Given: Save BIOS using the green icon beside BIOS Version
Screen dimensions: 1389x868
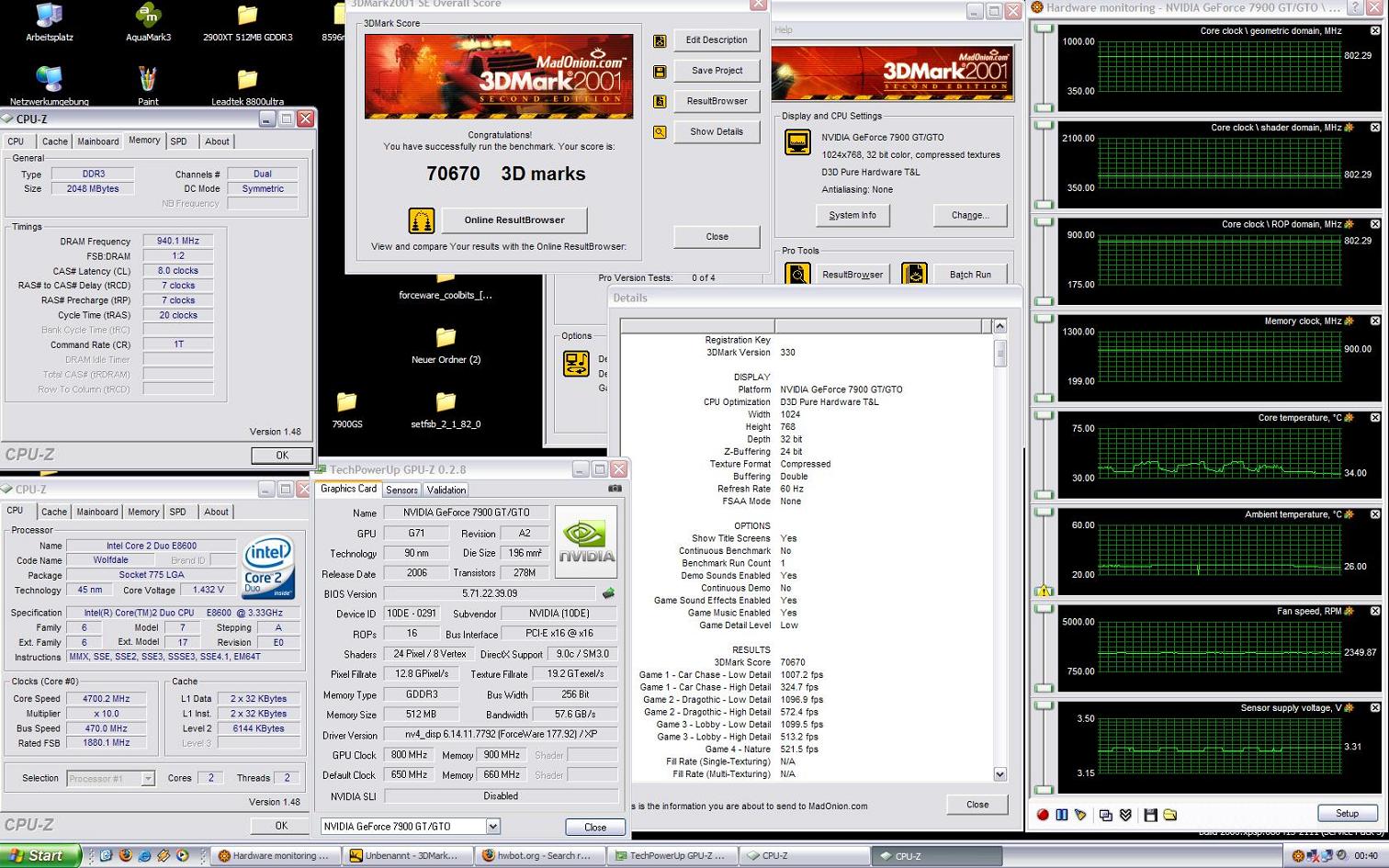Looking at the screenshot, I should tap(608, 593).
